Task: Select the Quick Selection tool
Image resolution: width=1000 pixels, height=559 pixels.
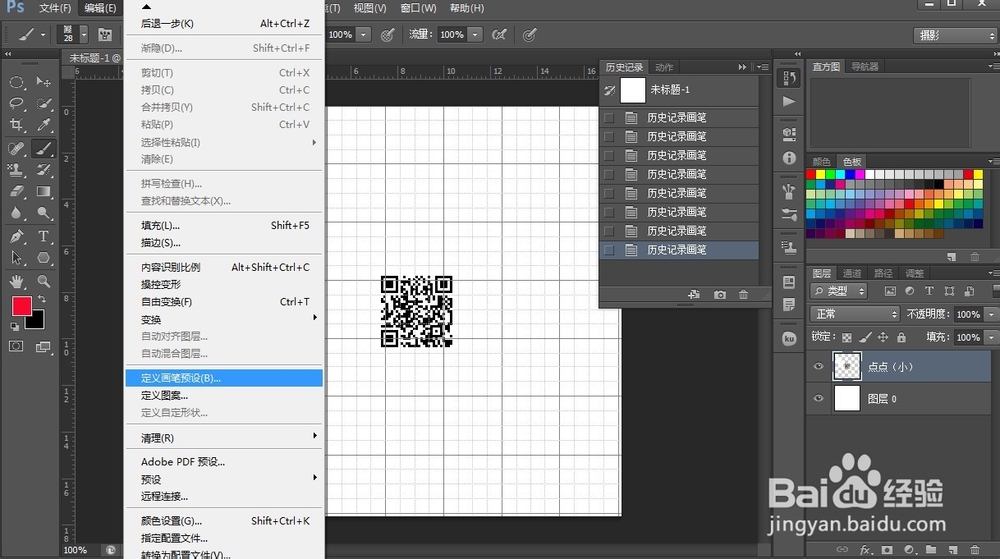Action: tap(43, 103)
